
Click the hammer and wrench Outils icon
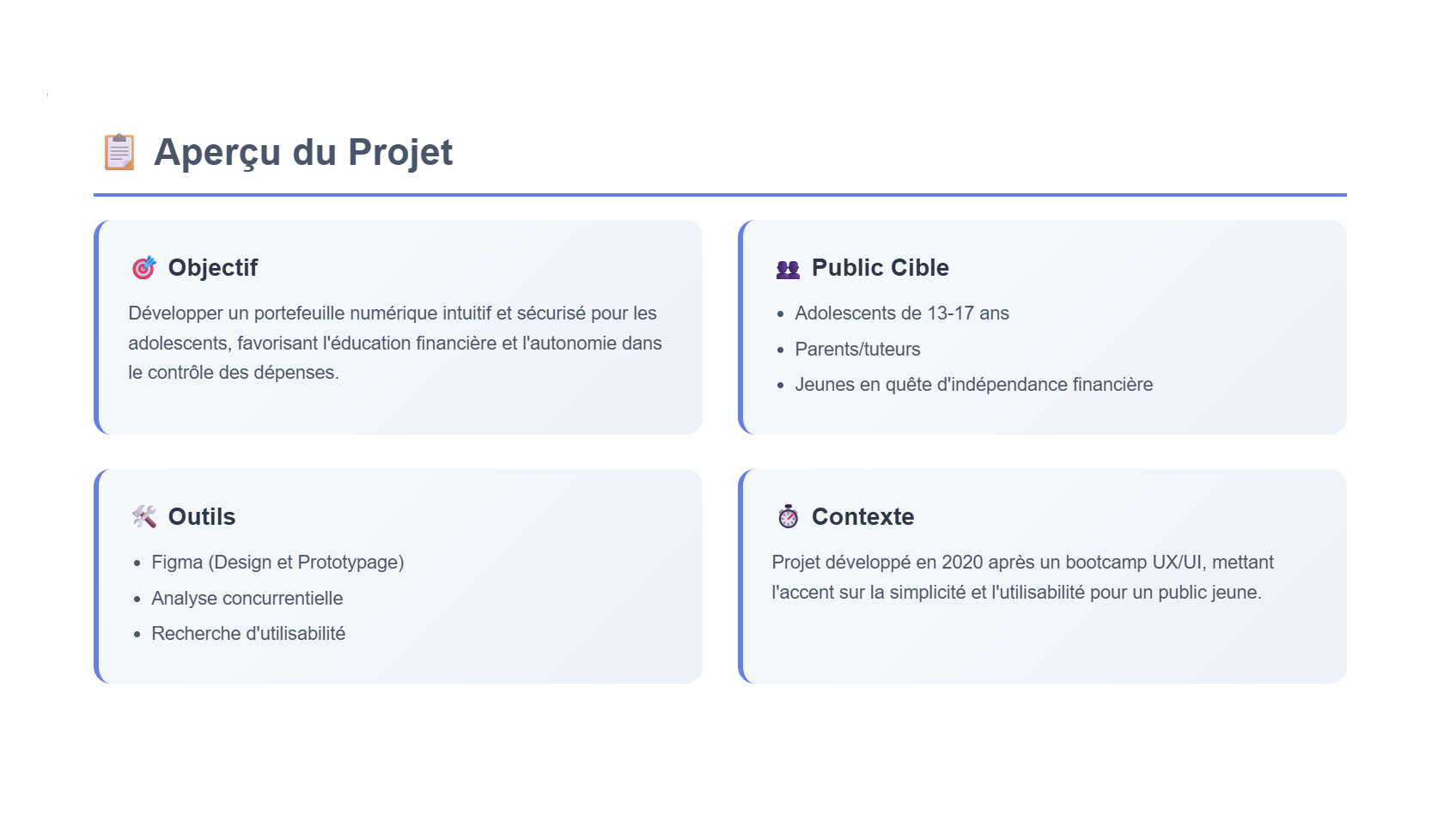[x=143, y=516]
